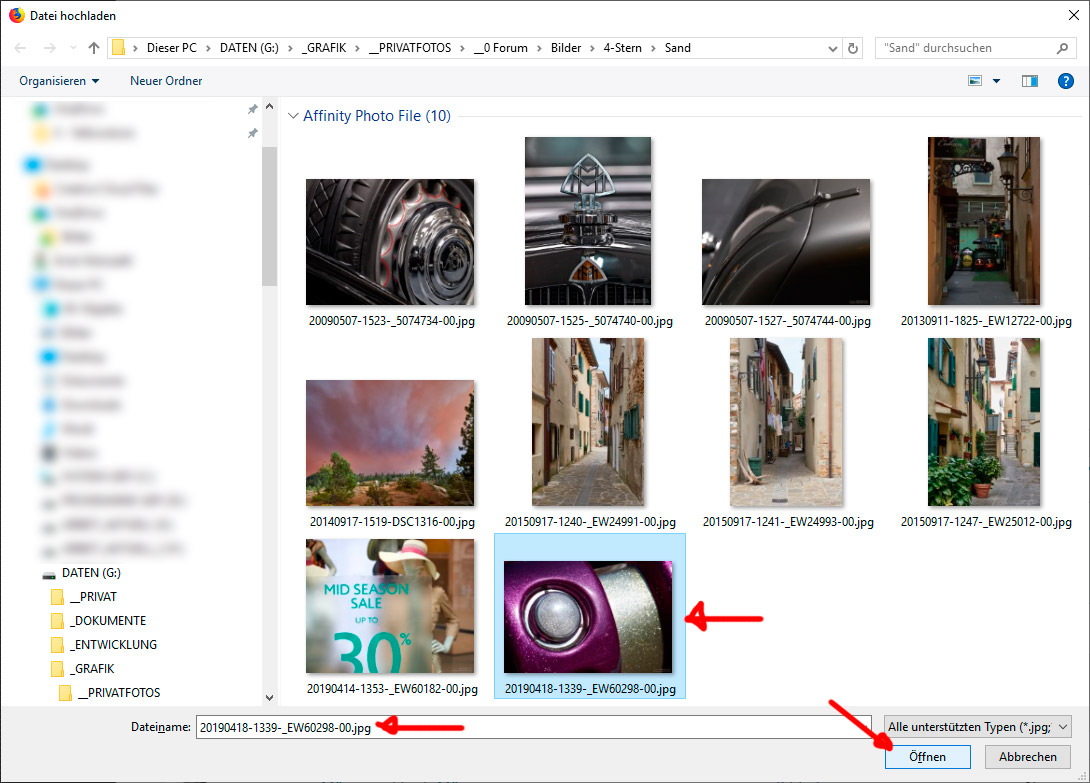The width and height of the screenshot is (1090, 783).
Task: Click into the Dateiname input field
Action: point(533,727)
